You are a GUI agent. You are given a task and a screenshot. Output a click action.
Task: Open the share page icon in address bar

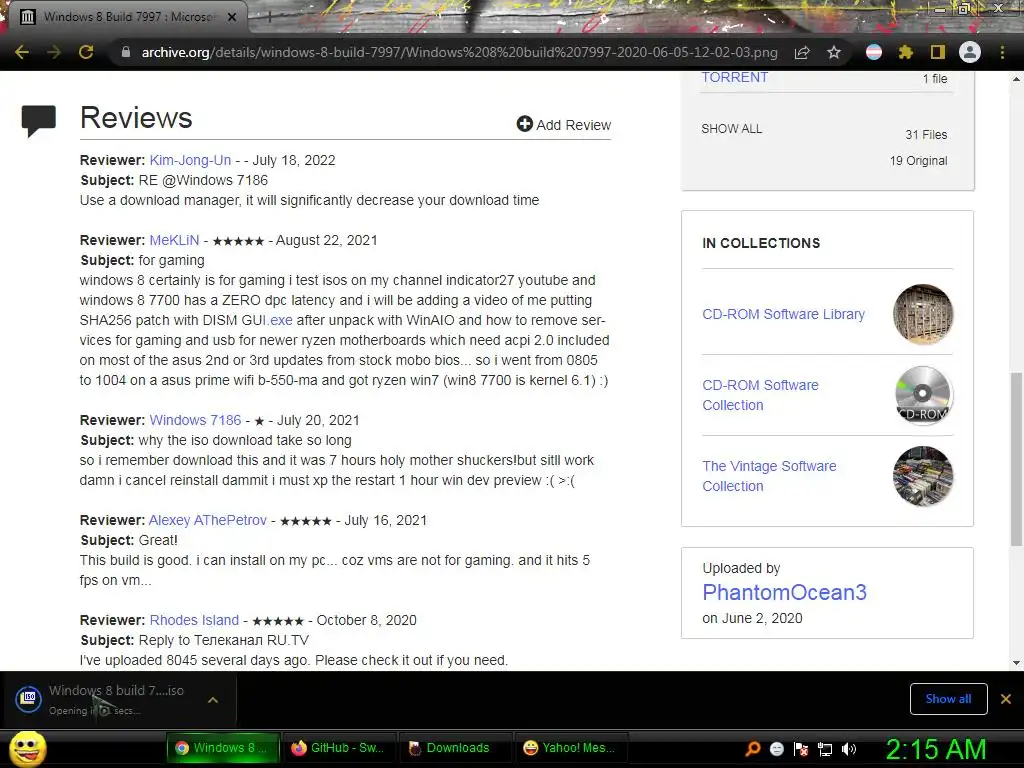pos(802,52)
